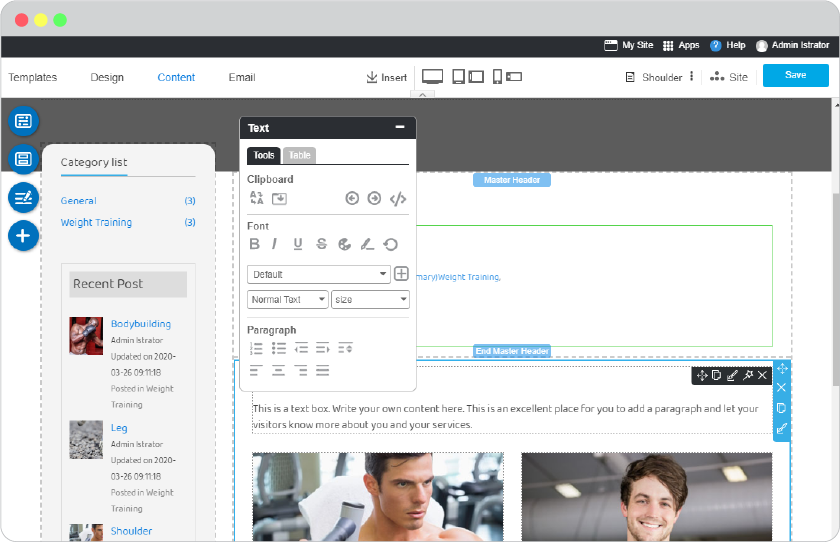The image size is (840, 542).
Task: Open the Normal Text style dropdown
Action: (288, 299)
